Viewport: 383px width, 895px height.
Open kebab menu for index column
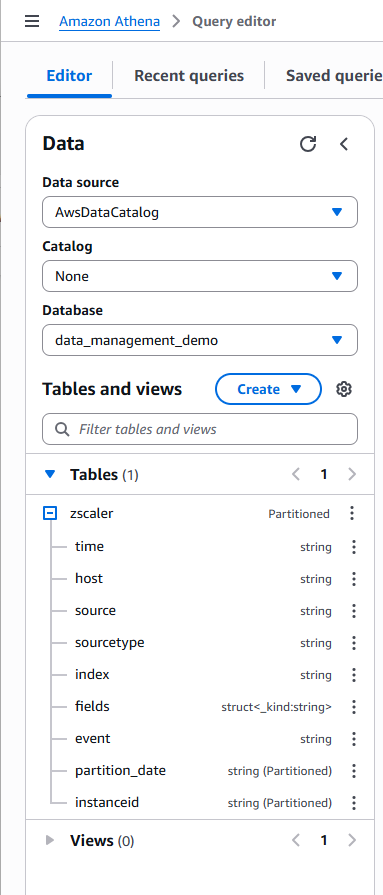(x=354, y=675)
